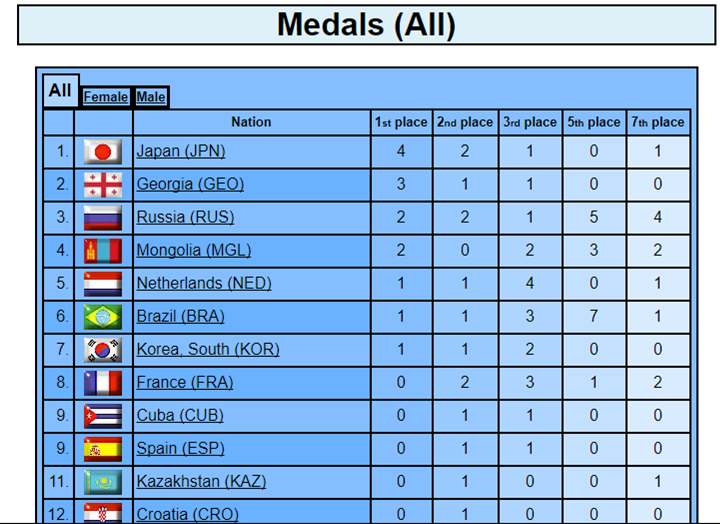This screenshot has width=720, height=524.
Task: Click the Cuba flag icon
Action: pyautogui.click(x=103, y=416)
